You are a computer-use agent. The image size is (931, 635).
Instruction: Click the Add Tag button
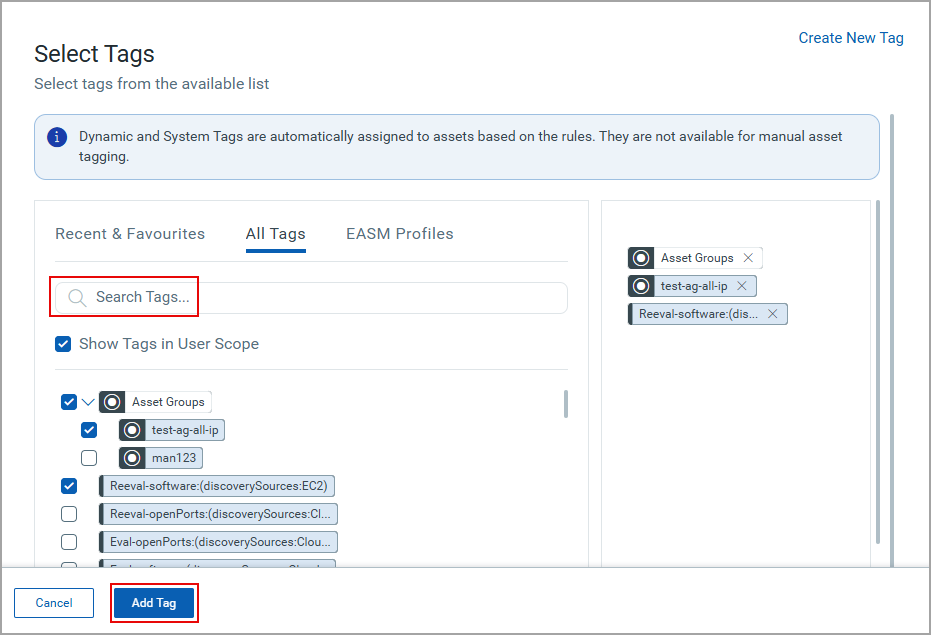click(154, 602)
